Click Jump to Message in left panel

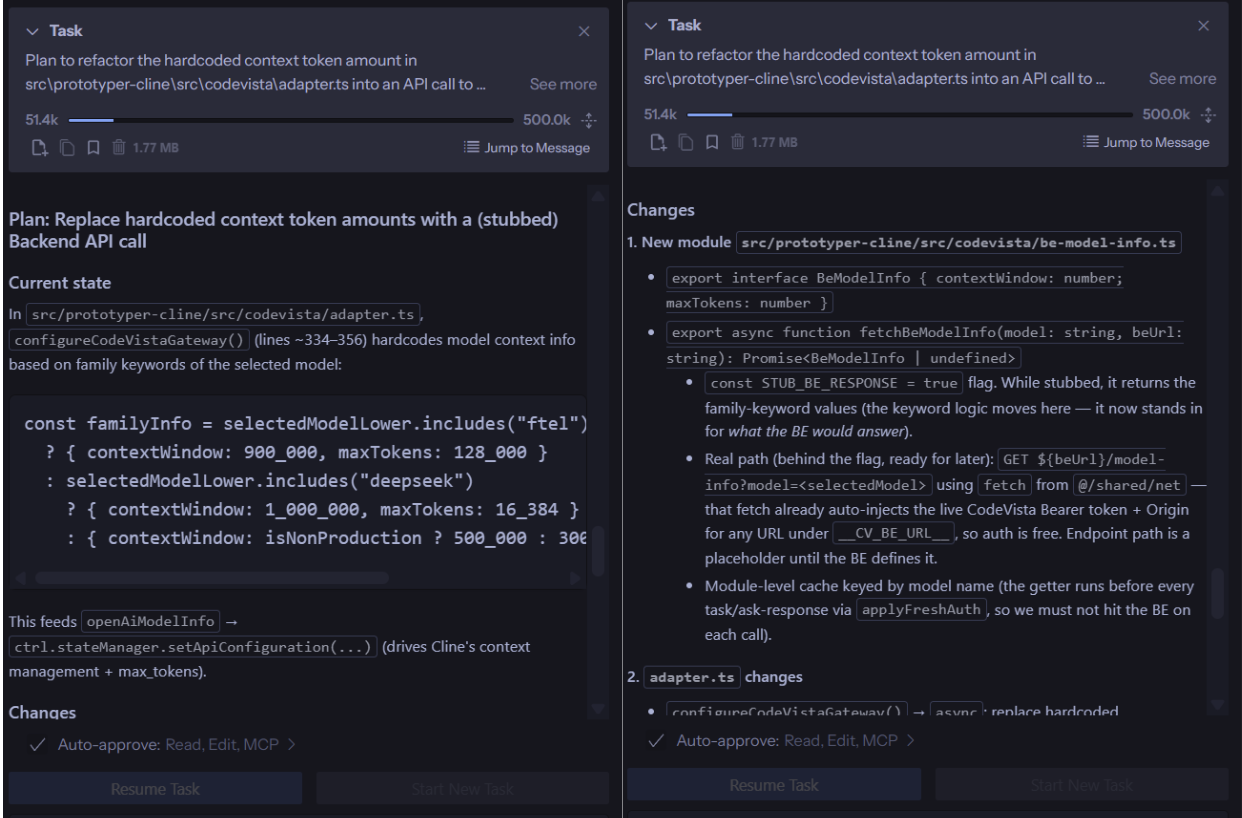(527, 149)
